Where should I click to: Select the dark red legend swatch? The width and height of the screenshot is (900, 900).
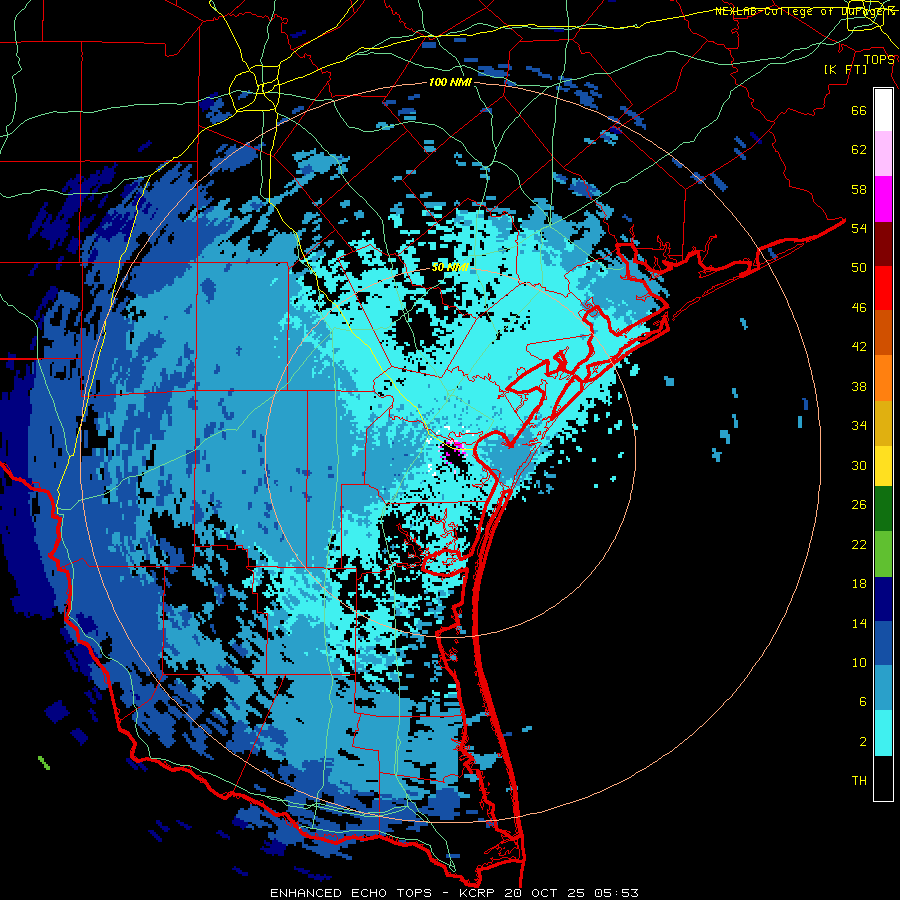pyautogui.click(x=883, y=243)
